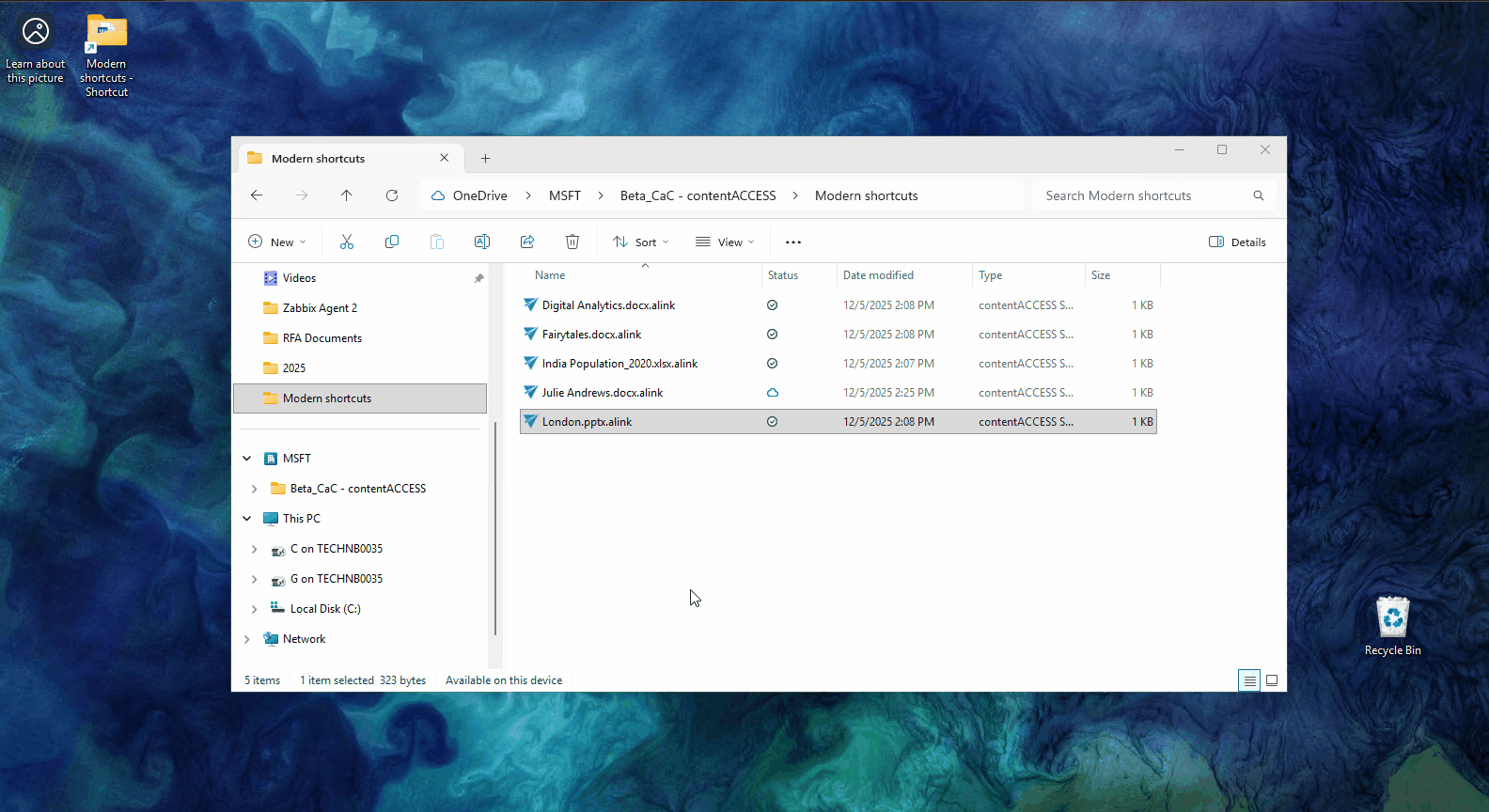Expand C on TECHNB0035 node
Viewport: 1489px width, 812px height.
255,549
